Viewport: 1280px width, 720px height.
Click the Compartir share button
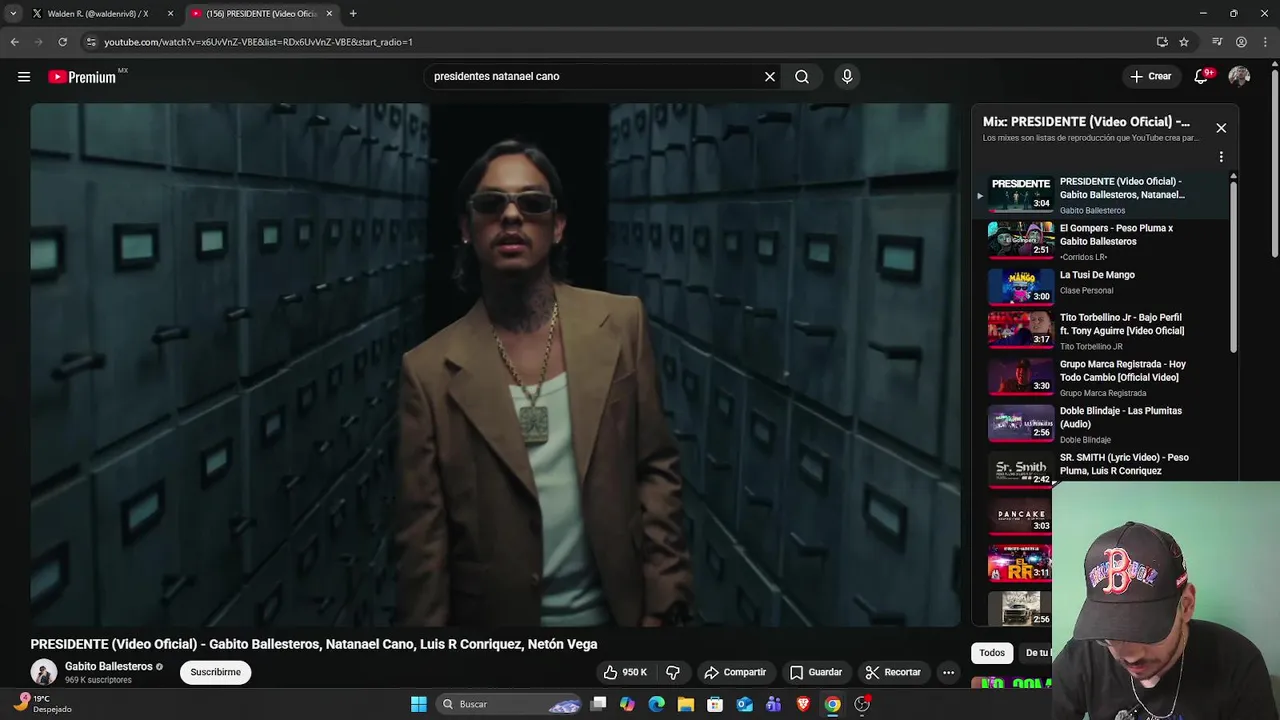click(735, 672)
